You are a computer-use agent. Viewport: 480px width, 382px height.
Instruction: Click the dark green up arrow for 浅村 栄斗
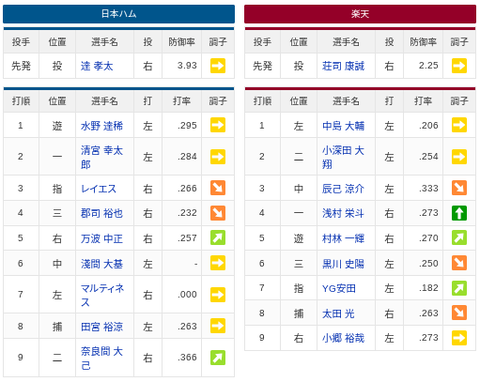point(459,213)
